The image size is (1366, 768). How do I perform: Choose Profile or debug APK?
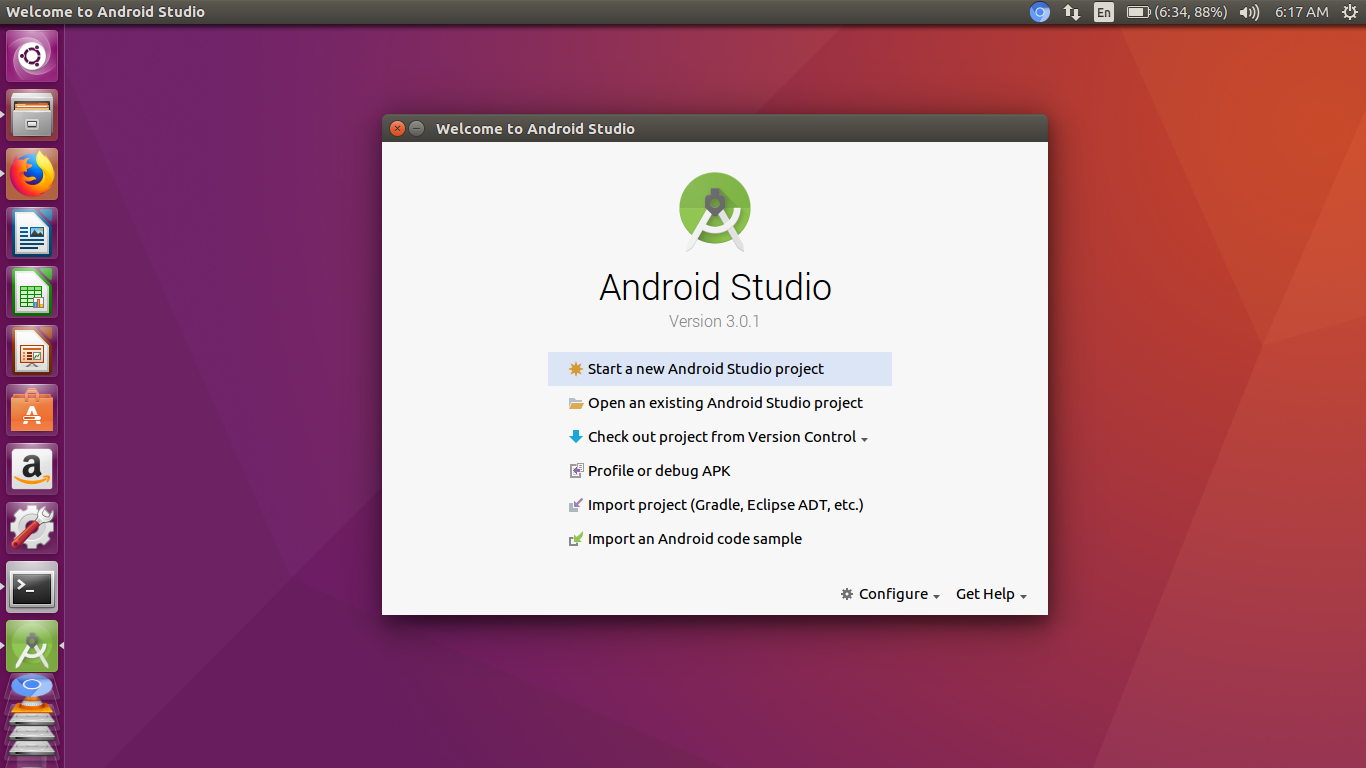pyautogui.click(x=720, y=471)
